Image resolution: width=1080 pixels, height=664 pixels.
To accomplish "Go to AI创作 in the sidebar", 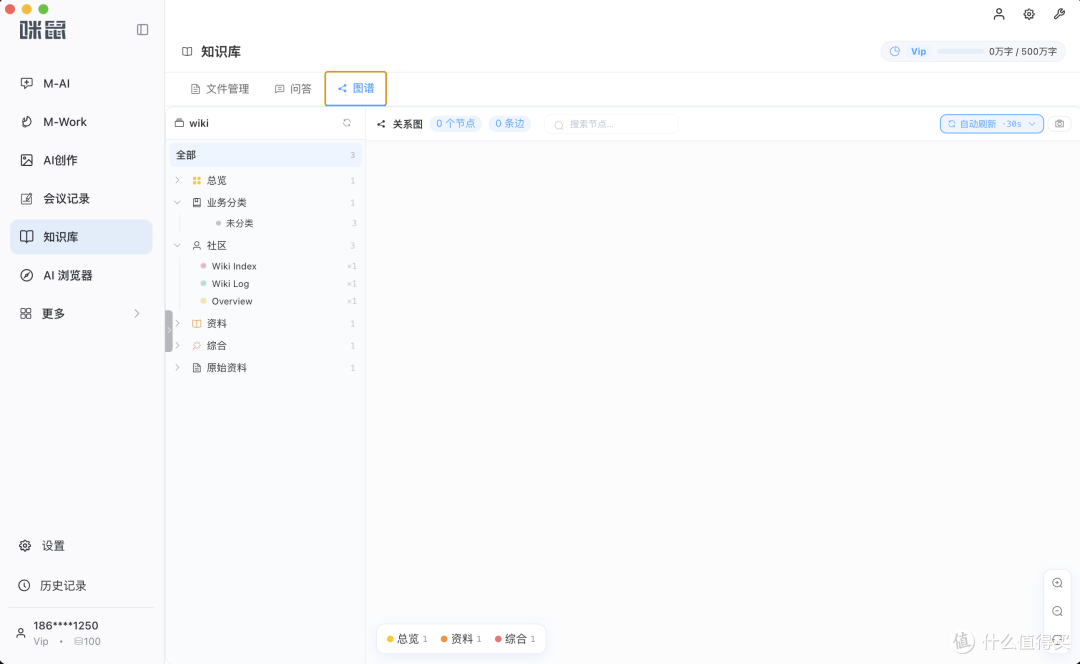I will pos(81,160).
